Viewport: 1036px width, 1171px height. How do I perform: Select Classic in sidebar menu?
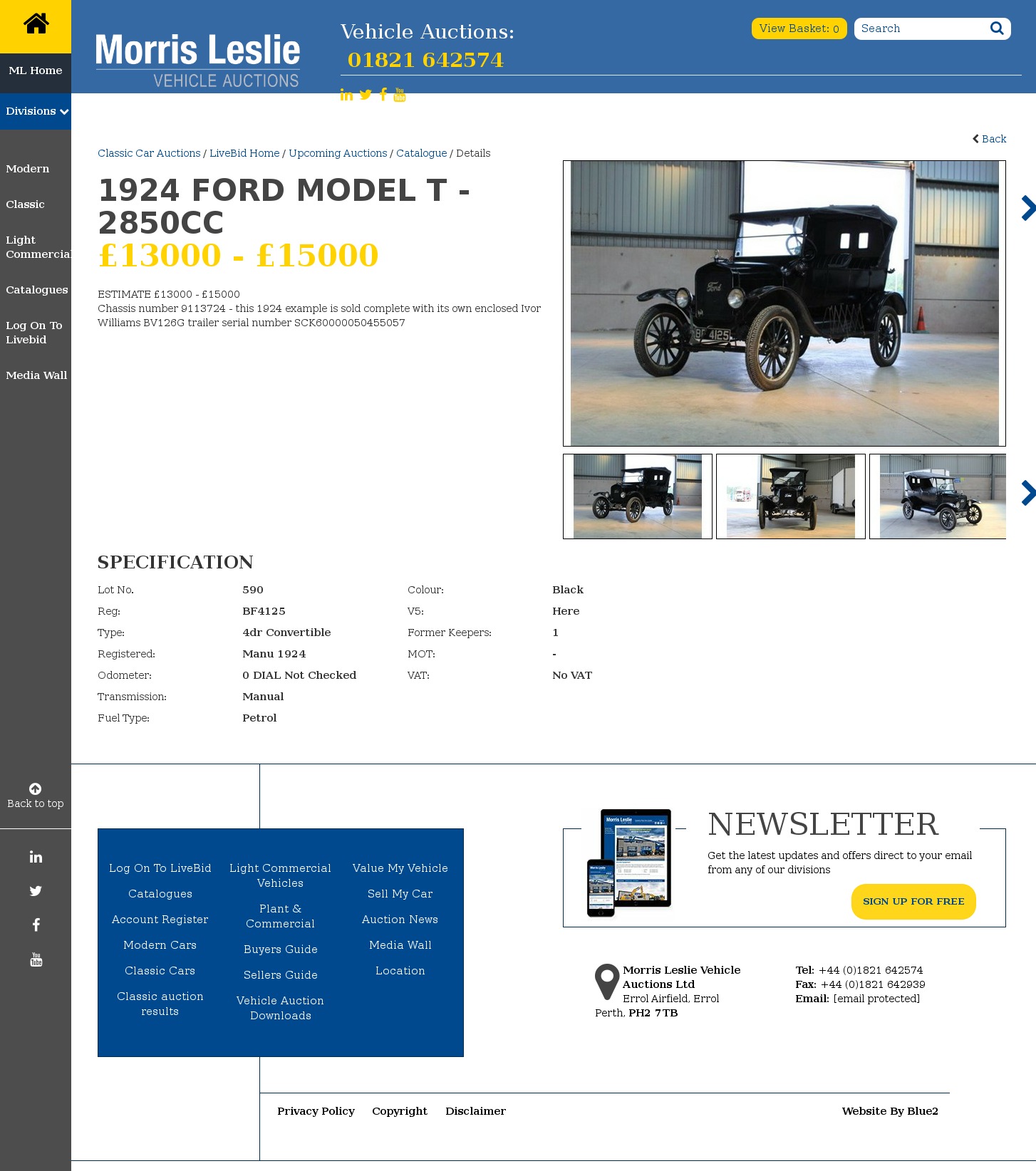(x=25, y=204)
